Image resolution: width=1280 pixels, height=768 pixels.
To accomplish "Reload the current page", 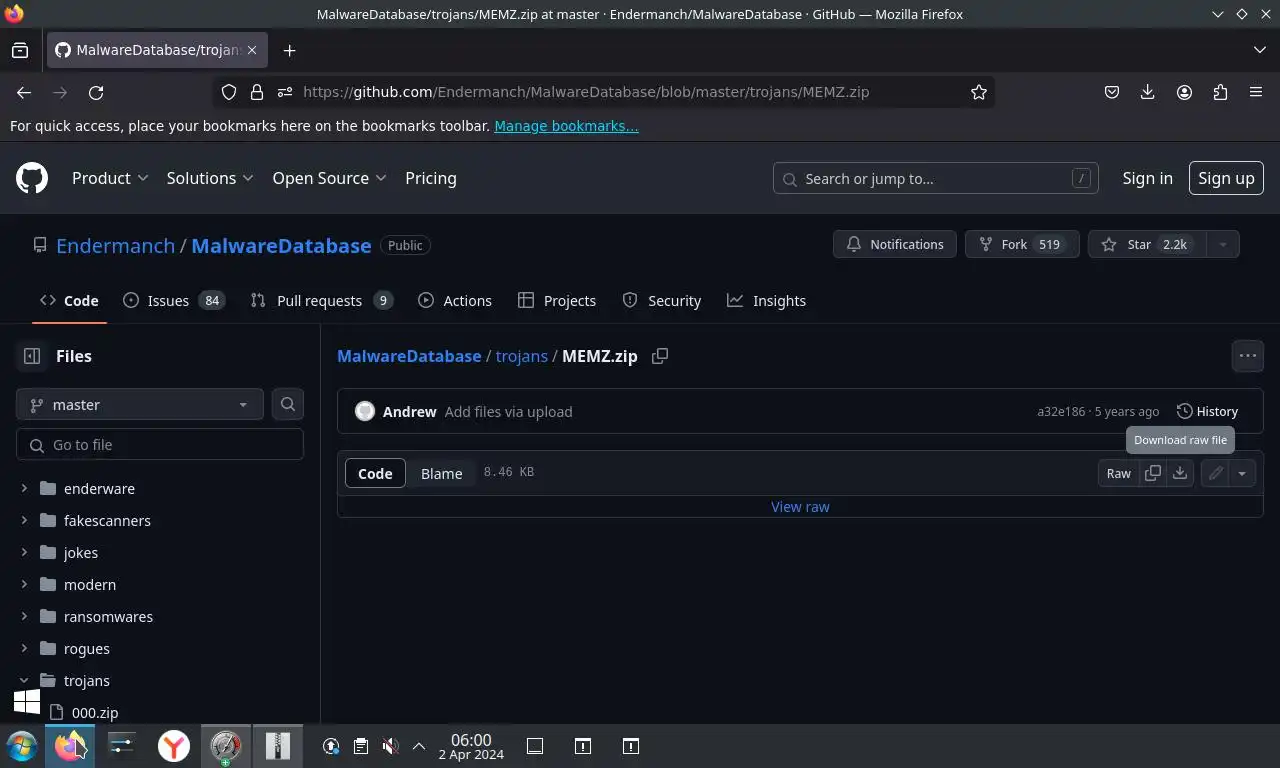I will pos(96,92).
